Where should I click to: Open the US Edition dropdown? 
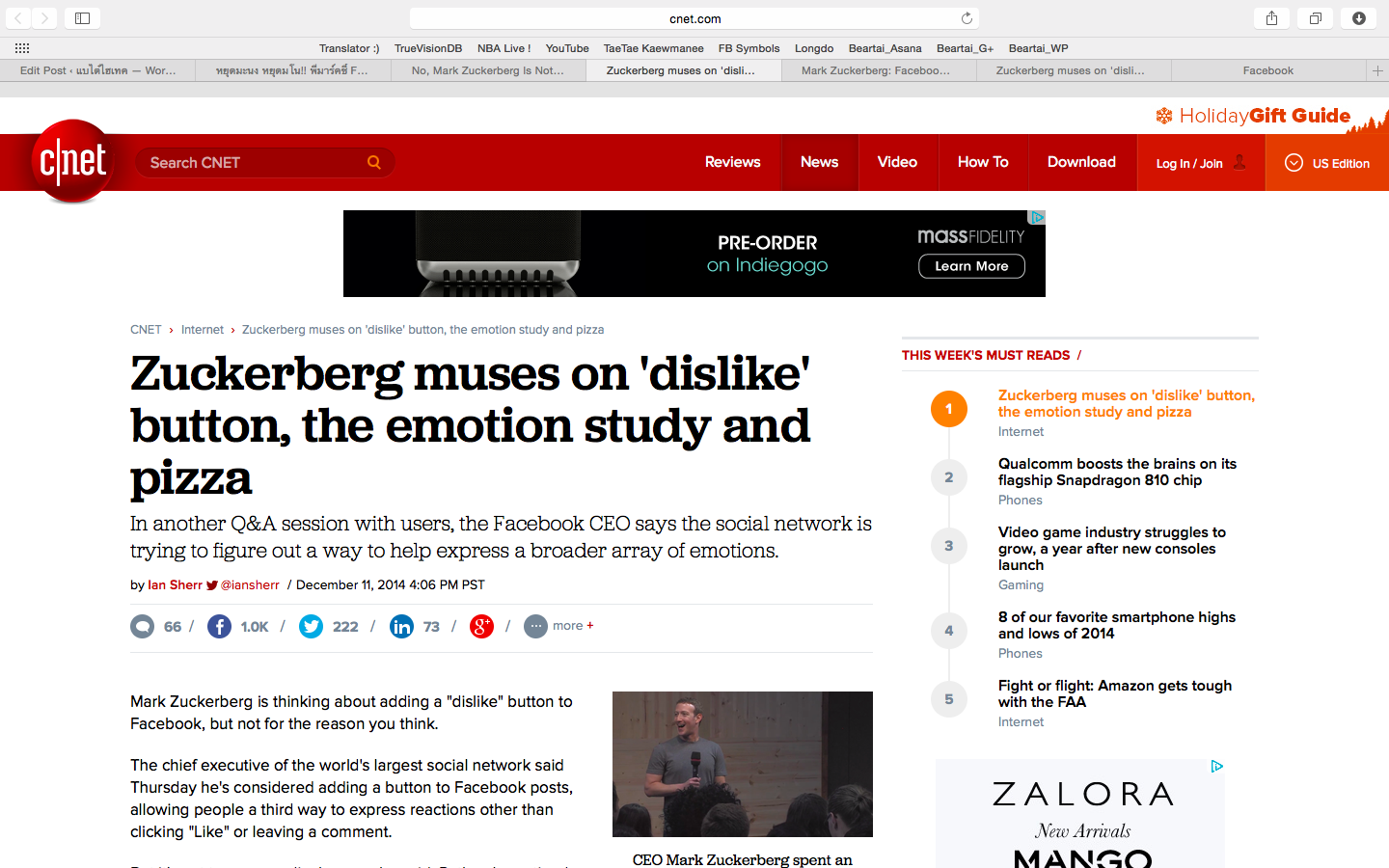point(1327,163)
